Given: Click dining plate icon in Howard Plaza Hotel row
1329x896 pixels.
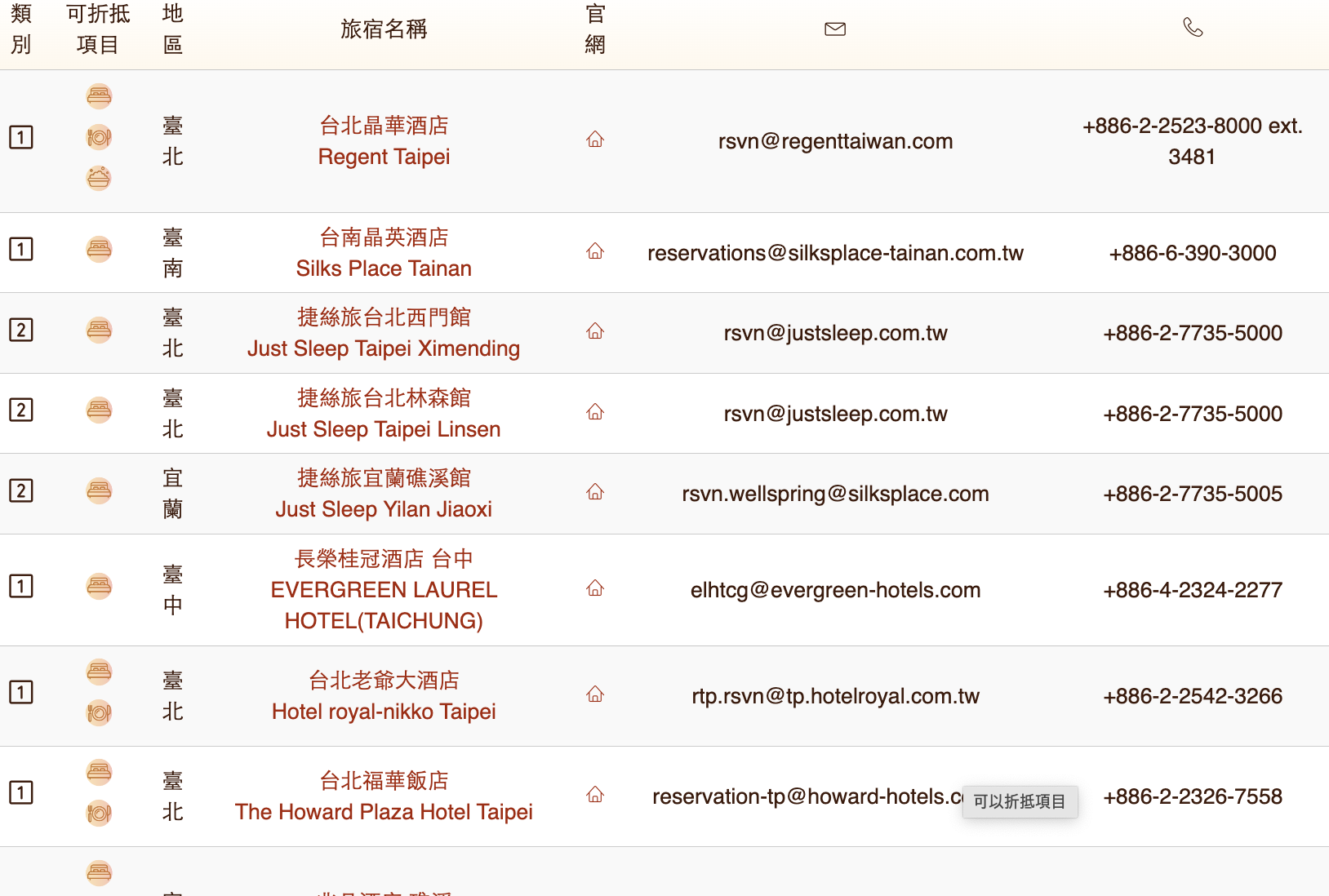Looking at the screenshot, I should pyautogui.click(x=99, y=813).
